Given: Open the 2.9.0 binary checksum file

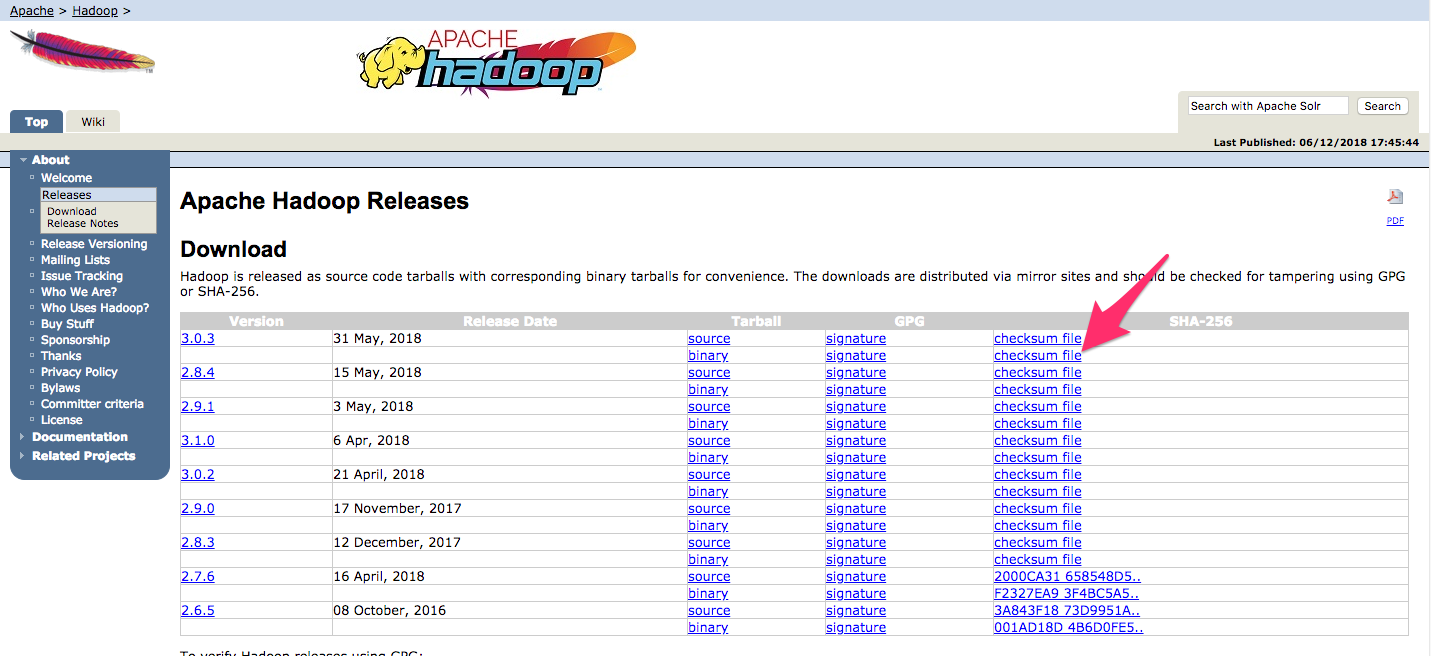Looking at the screenshot, I should pyautogui.click(x=1038, y=526).
